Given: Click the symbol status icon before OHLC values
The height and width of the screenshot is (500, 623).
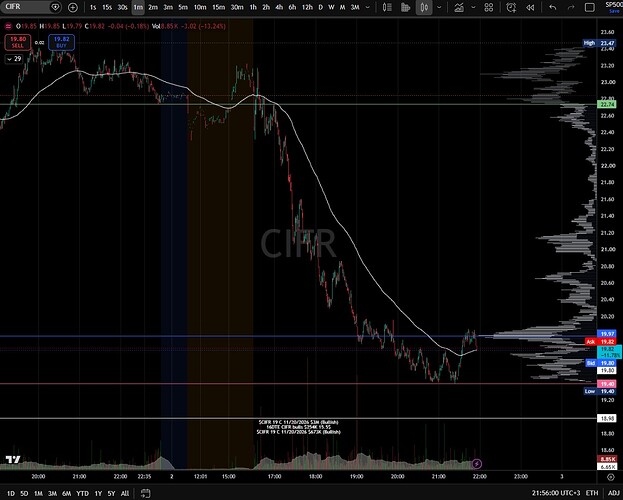Looking at the screenshot, I should (x=8, y=27).
